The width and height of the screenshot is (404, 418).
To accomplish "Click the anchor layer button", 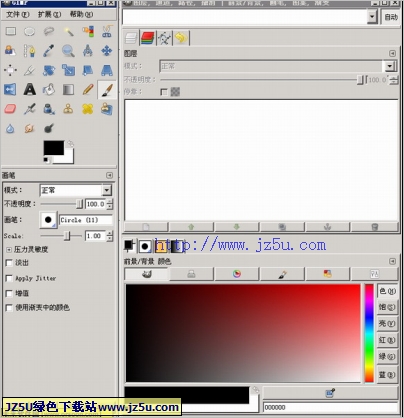I will 327,227.
